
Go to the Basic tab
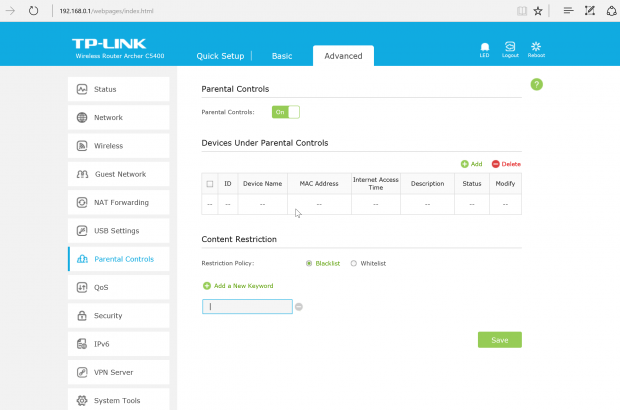pos(282,56)
